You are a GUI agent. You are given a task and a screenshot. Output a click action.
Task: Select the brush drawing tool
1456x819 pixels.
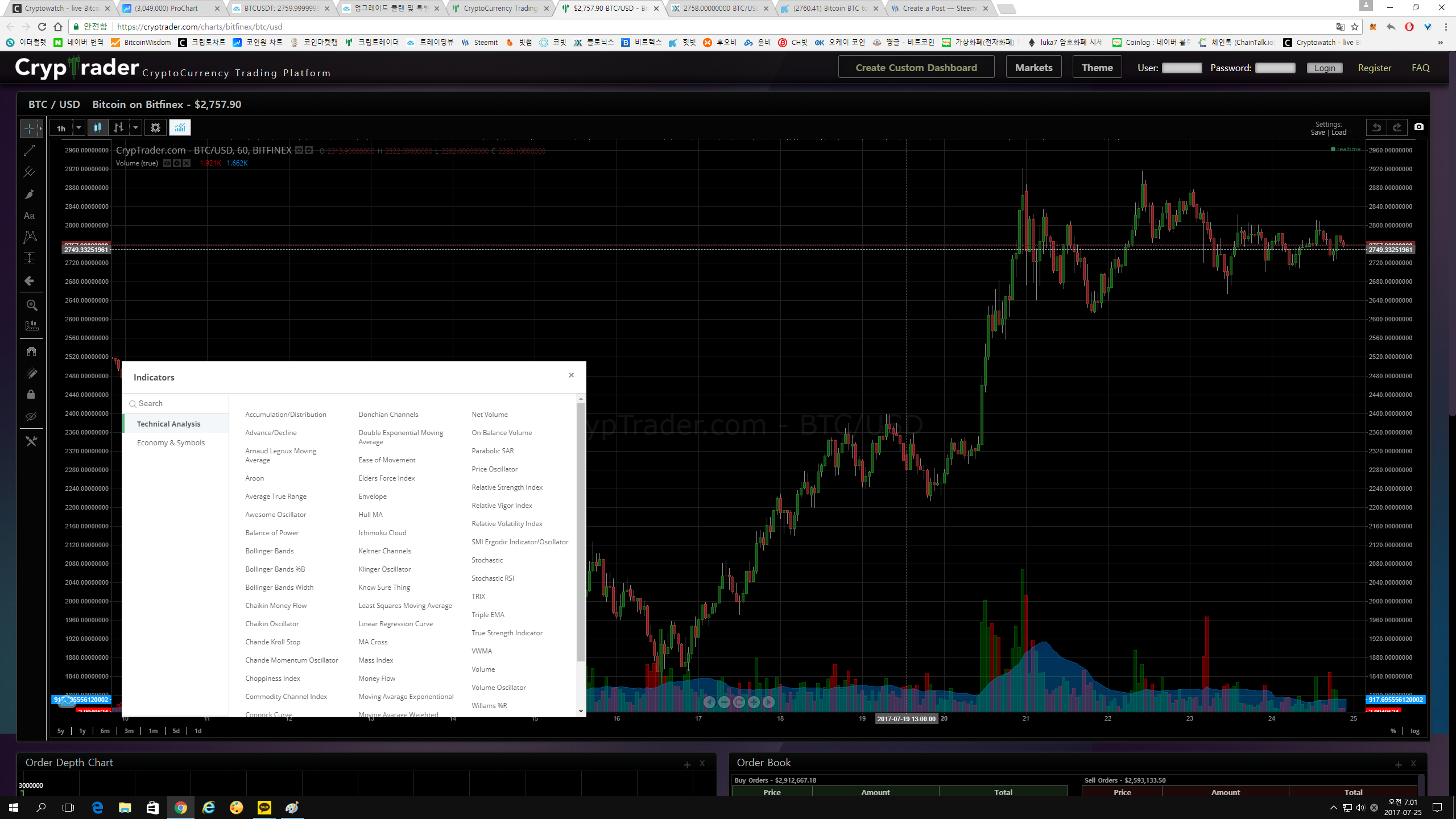[x=29, y=195]
